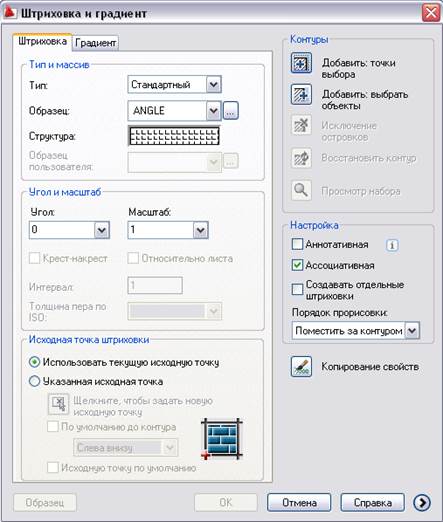The height and width of the screenshot is (522, 443).
Task: Click the brick hatch origin preview
Action: coord(222,439)
